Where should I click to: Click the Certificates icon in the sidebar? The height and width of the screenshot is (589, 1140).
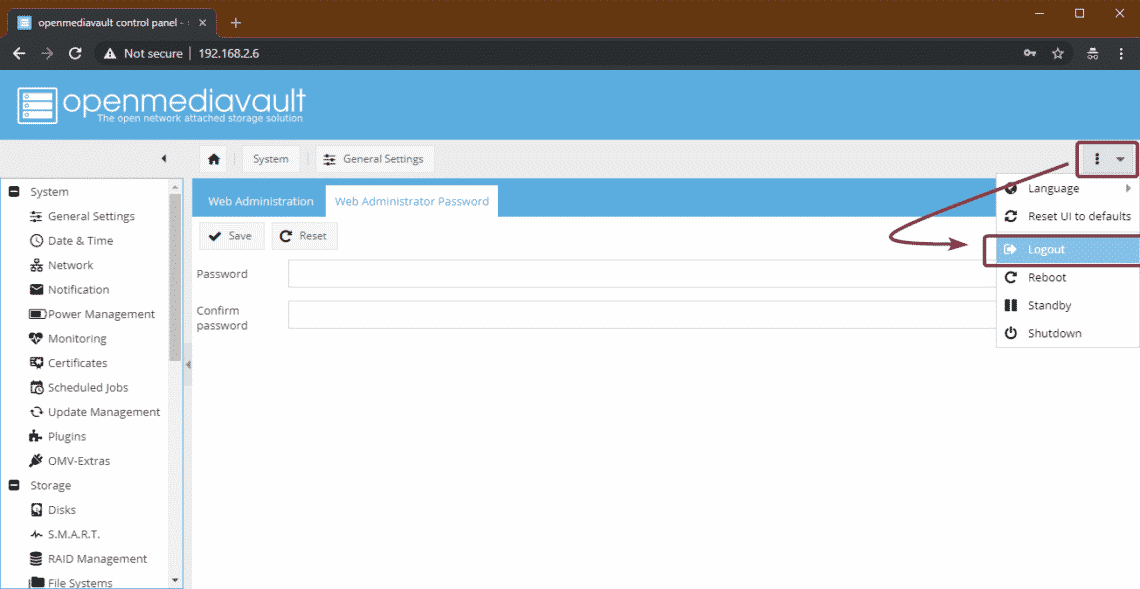[x=36, y=363]
